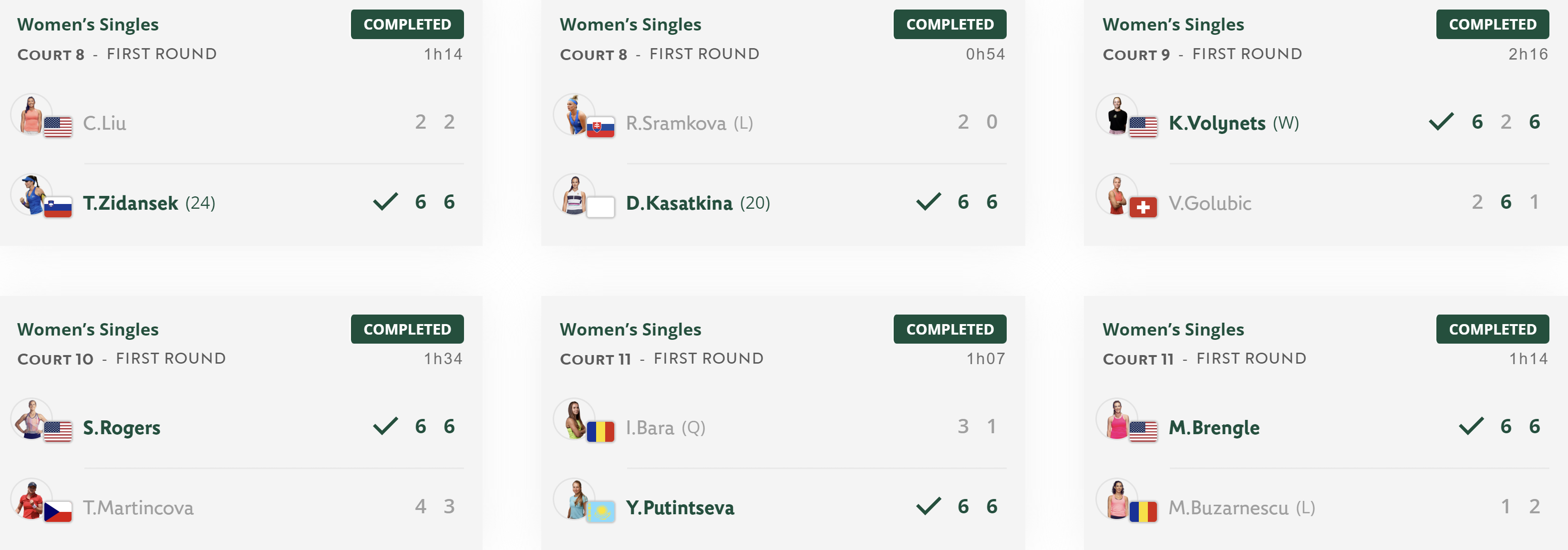Click the Women's Singles title on the Court 10 card
Viewport: 1568px width, 550px height.
(x=88, y=329)
